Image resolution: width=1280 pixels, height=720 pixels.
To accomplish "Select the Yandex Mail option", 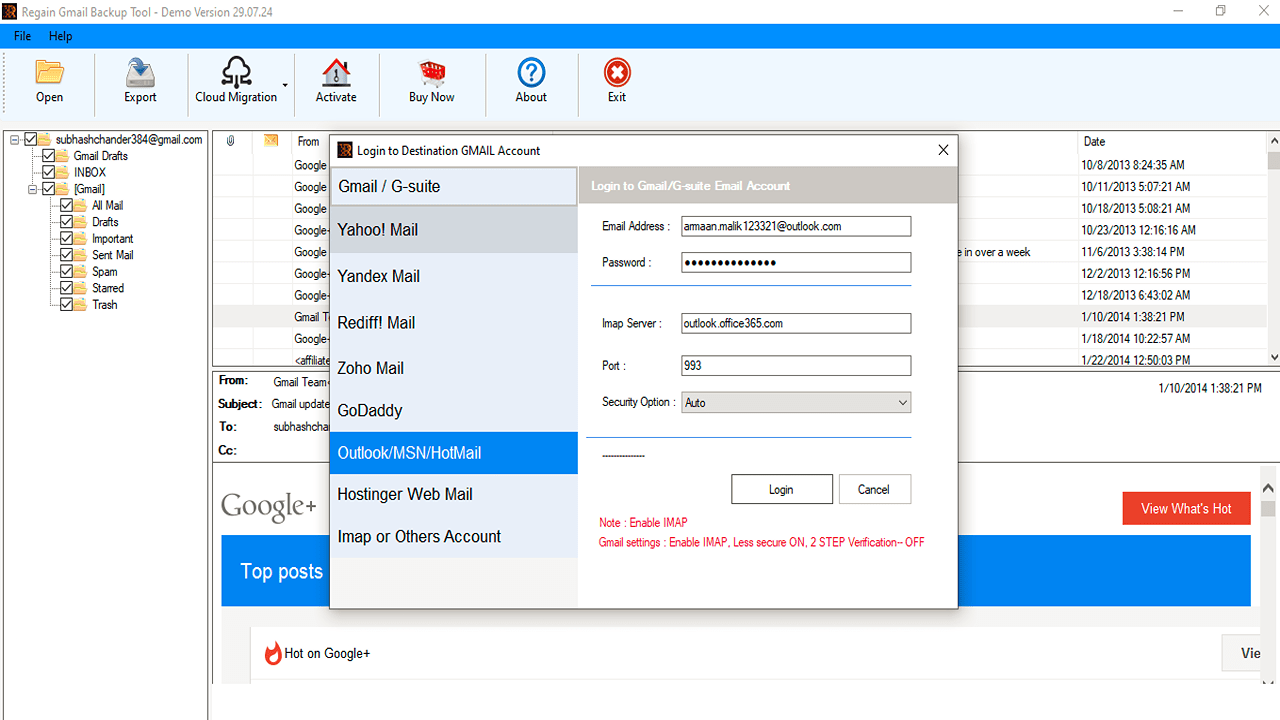I will click(x=453, y=276).
